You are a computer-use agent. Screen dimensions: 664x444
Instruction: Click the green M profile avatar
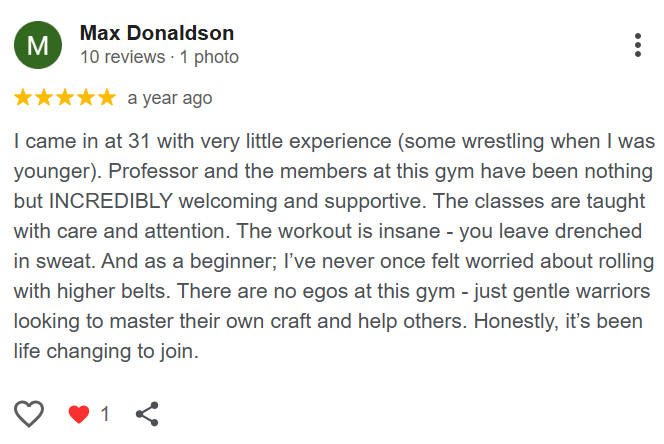(37, 45)
